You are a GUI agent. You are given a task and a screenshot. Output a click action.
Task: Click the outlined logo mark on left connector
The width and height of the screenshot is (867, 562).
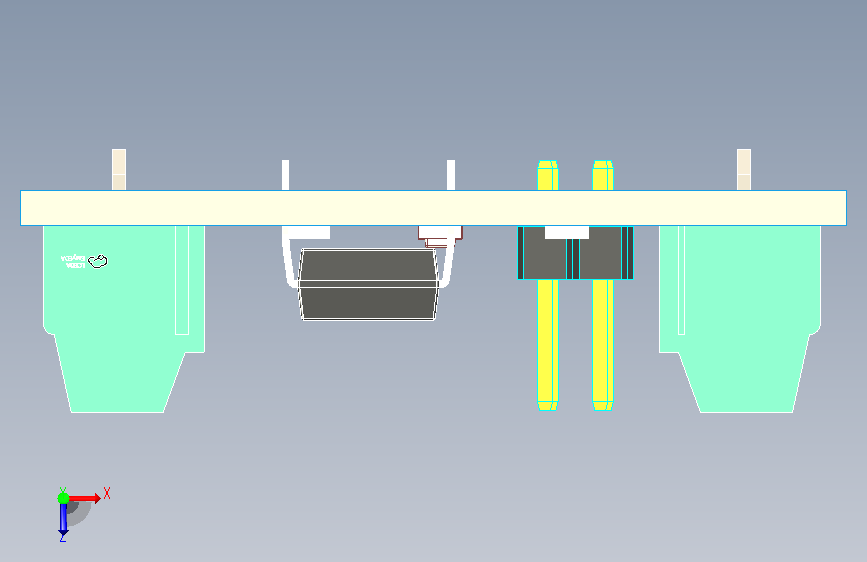98,261
